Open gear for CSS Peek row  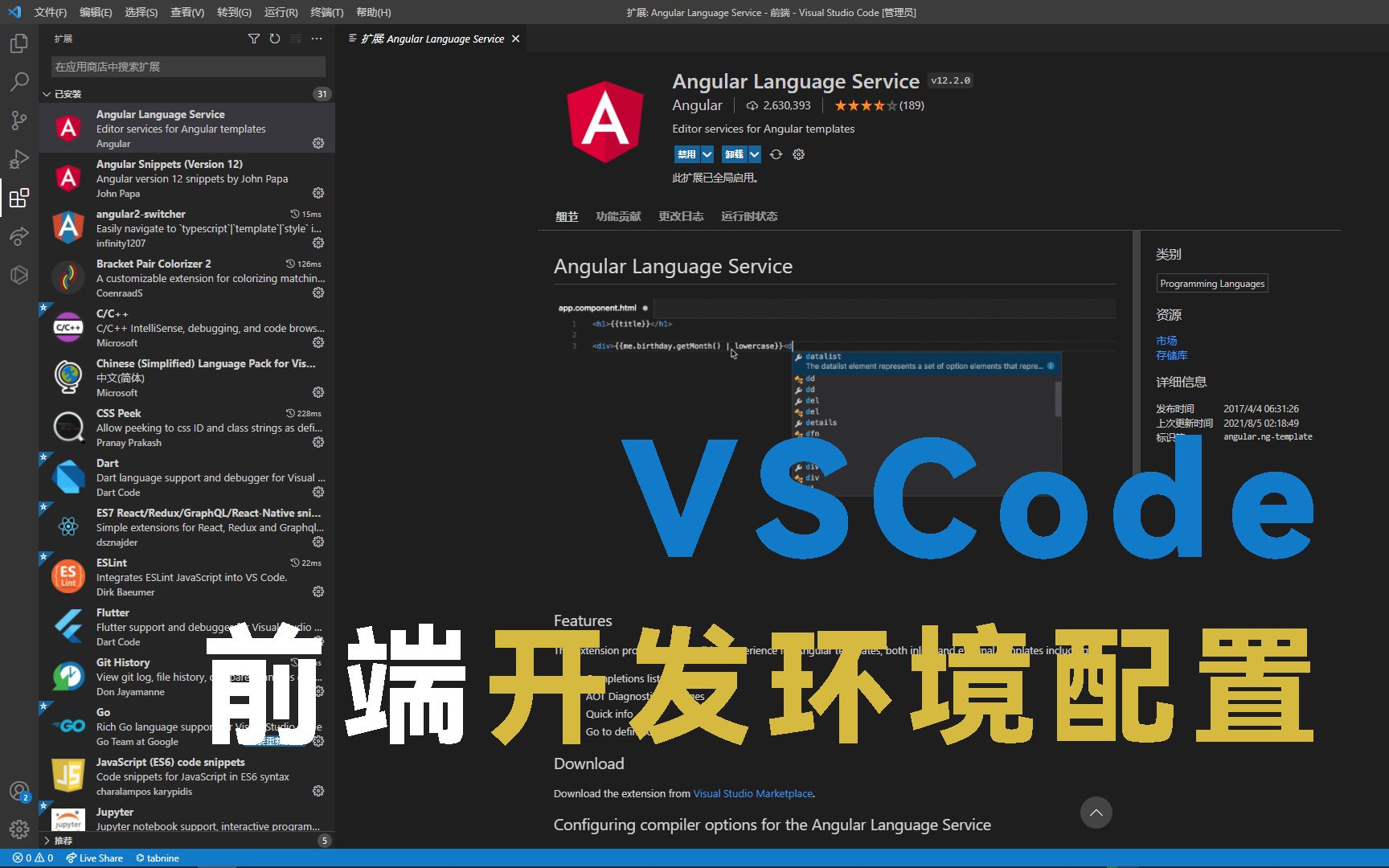[318, 442]
